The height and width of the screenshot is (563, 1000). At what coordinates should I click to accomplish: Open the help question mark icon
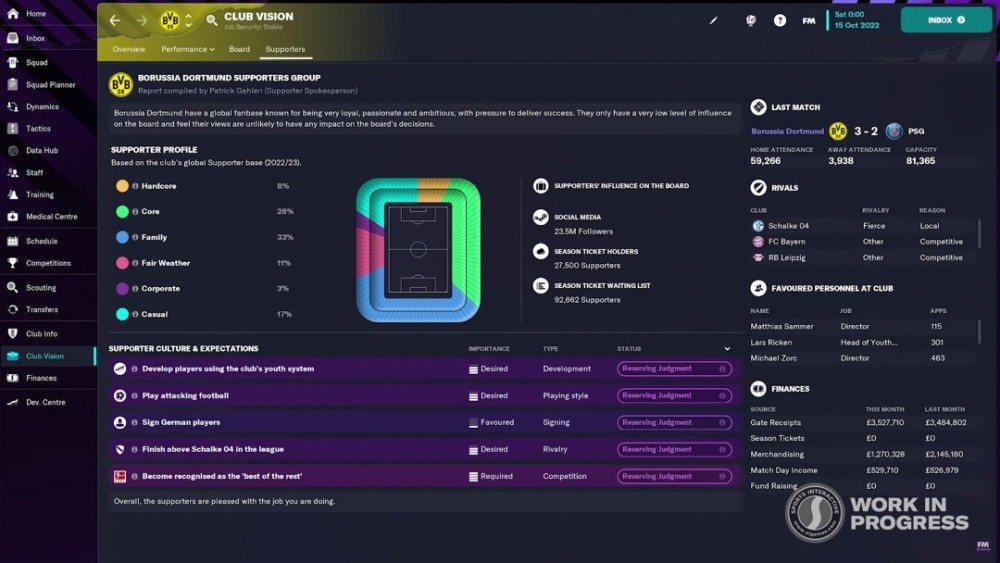[779, 20]
